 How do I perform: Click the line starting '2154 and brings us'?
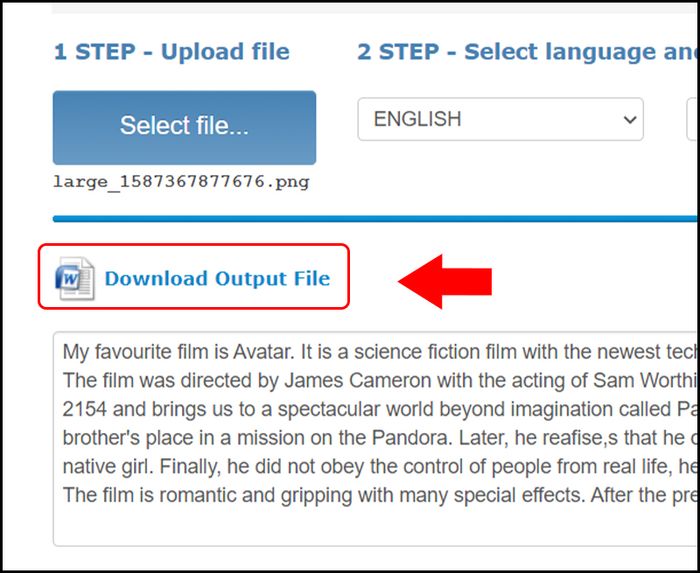pos(379,409)
